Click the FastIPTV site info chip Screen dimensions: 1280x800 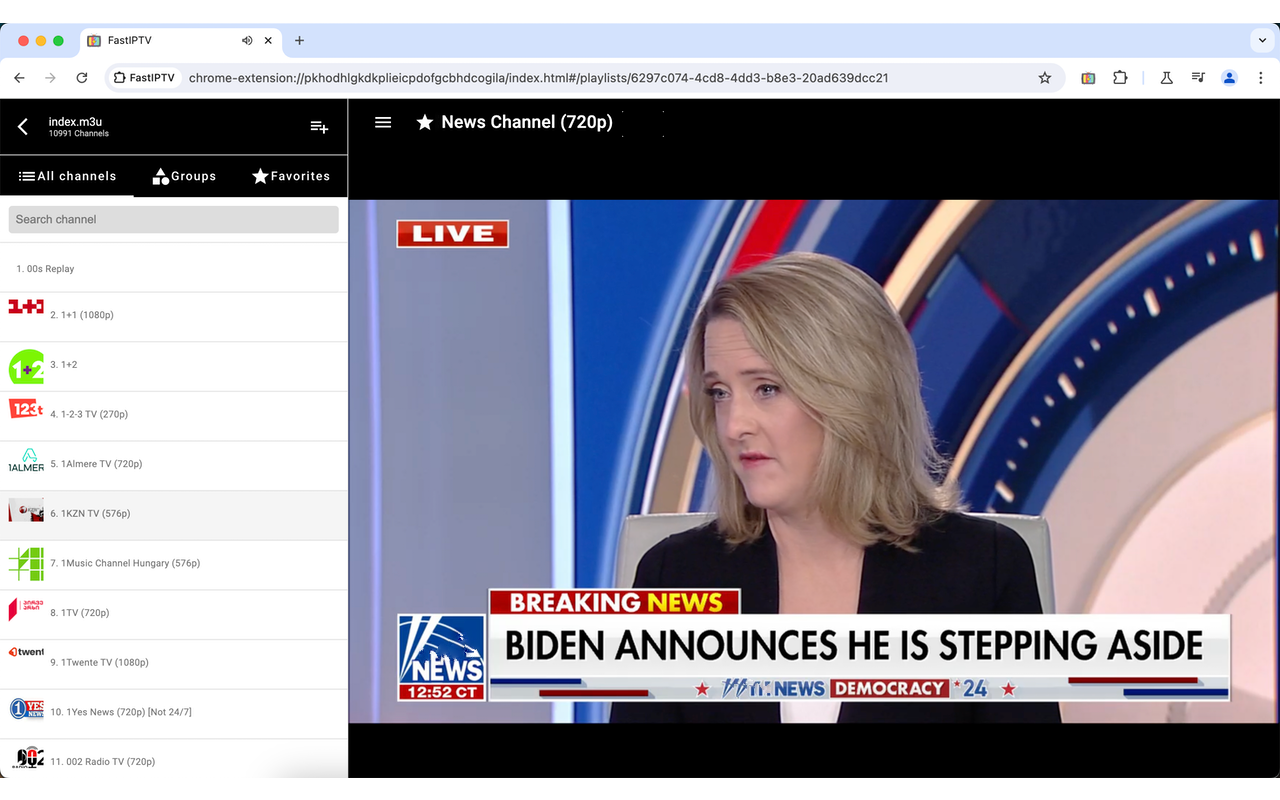pos(144,78)
